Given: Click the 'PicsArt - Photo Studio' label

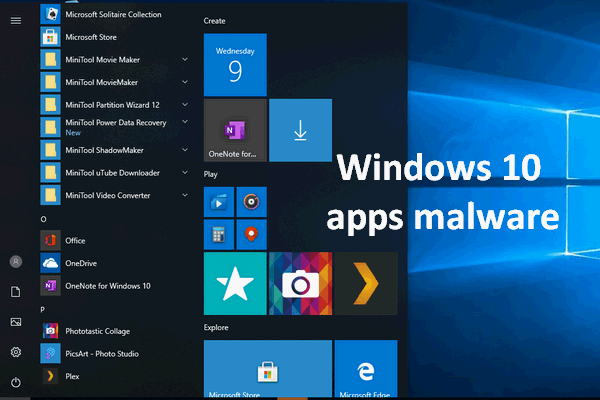Looking at the screenshot, I should [102, 354].
